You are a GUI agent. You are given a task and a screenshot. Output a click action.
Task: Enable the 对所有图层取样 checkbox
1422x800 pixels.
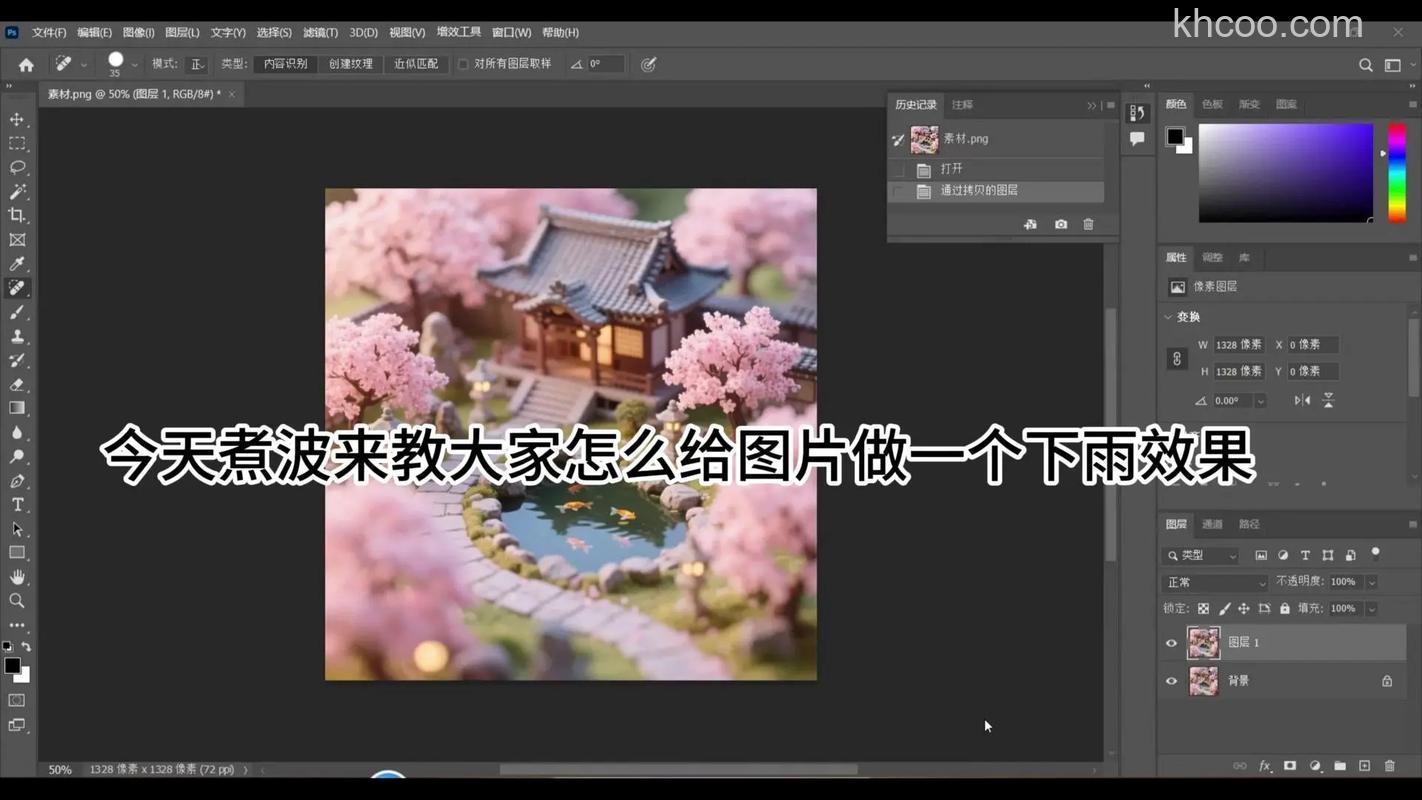463,63
